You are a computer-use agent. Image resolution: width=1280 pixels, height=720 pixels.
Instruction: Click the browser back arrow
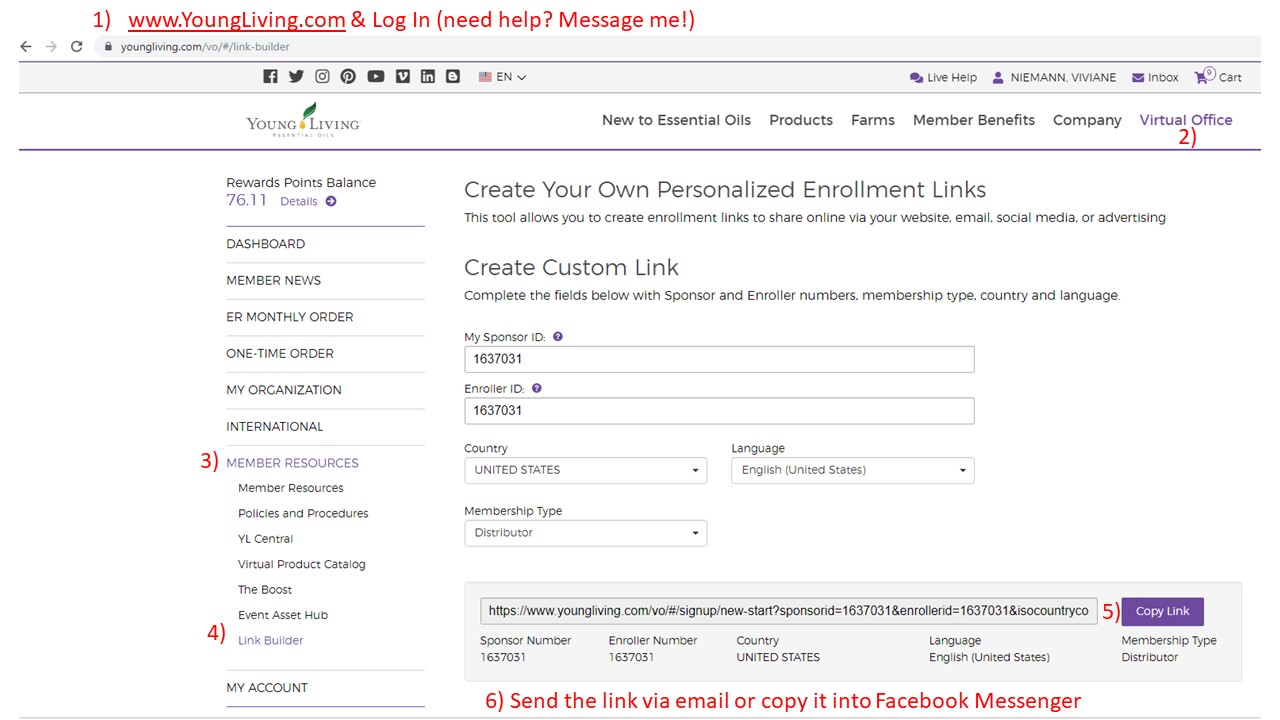[x=26, y=46]
